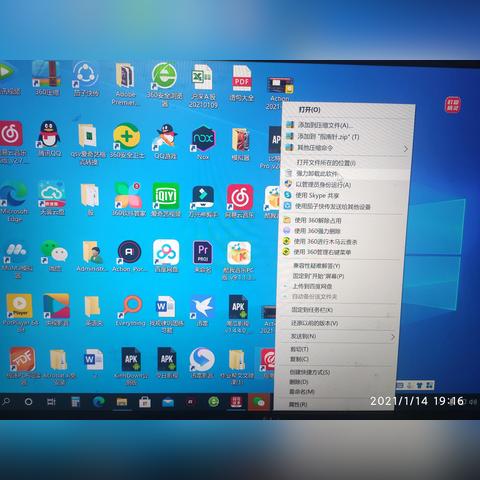Select 打开(O) in the context menu
The width and height of the screenshot is (480, 480).
309,110
